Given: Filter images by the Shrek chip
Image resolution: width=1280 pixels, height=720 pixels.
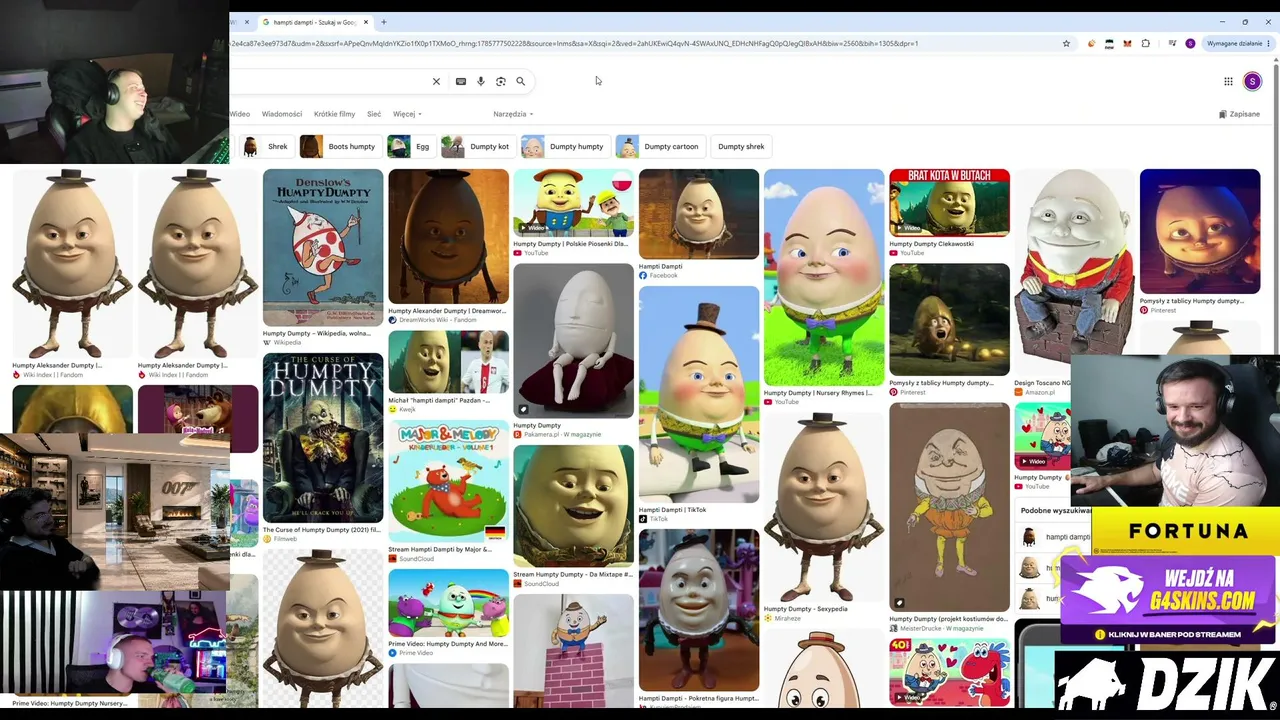Looking at the screenshot, I should (x=265, y=146).
